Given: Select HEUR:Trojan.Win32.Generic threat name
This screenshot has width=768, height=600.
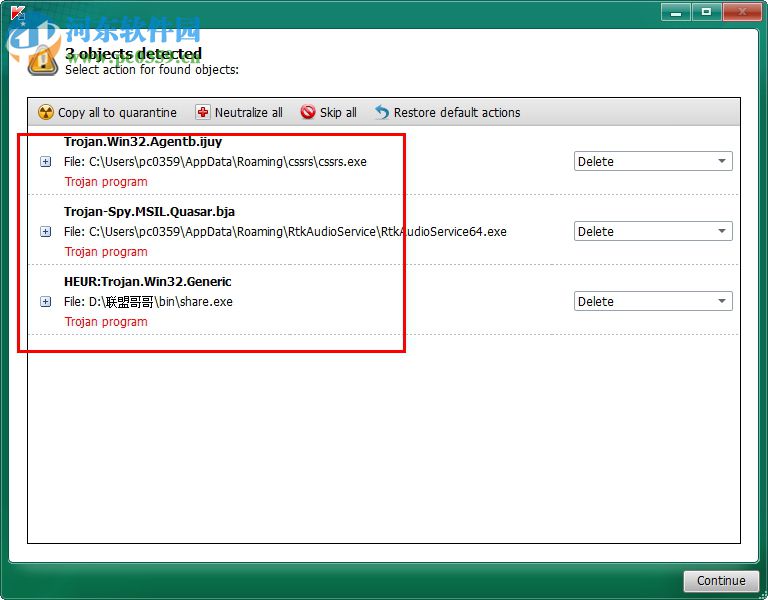Looking at the screenshot, I should (147, 282).
